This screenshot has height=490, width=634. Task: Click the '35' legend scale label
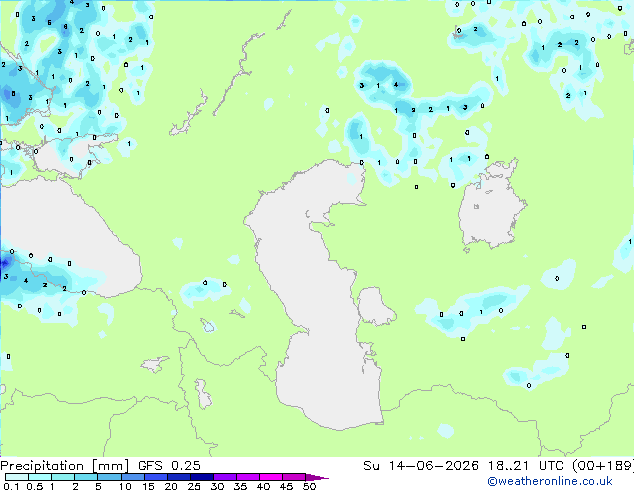pos(240,486)
